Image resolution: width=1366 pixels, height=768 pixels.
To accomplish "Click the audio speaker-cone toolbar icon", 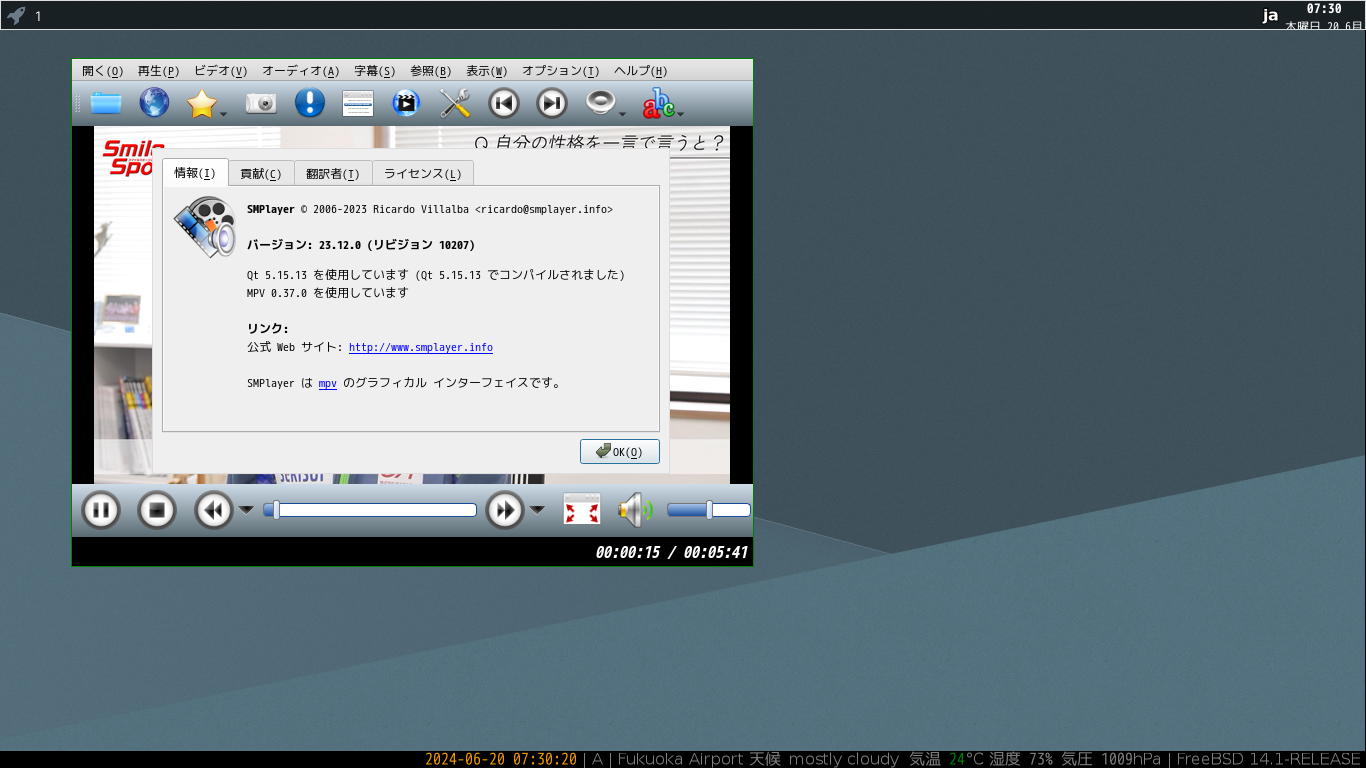I will tap(600, 103).
